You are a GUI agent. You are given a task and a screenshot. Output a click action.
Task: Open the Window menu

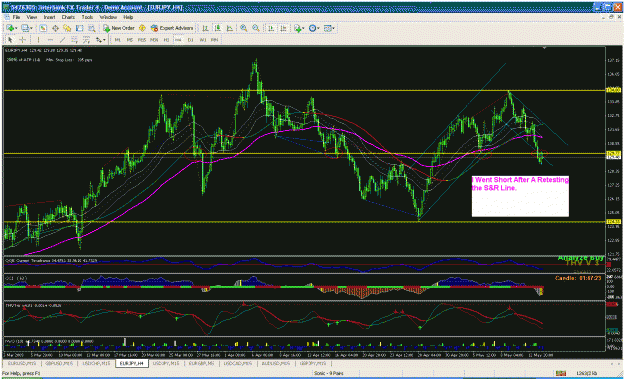click(108, 17)
